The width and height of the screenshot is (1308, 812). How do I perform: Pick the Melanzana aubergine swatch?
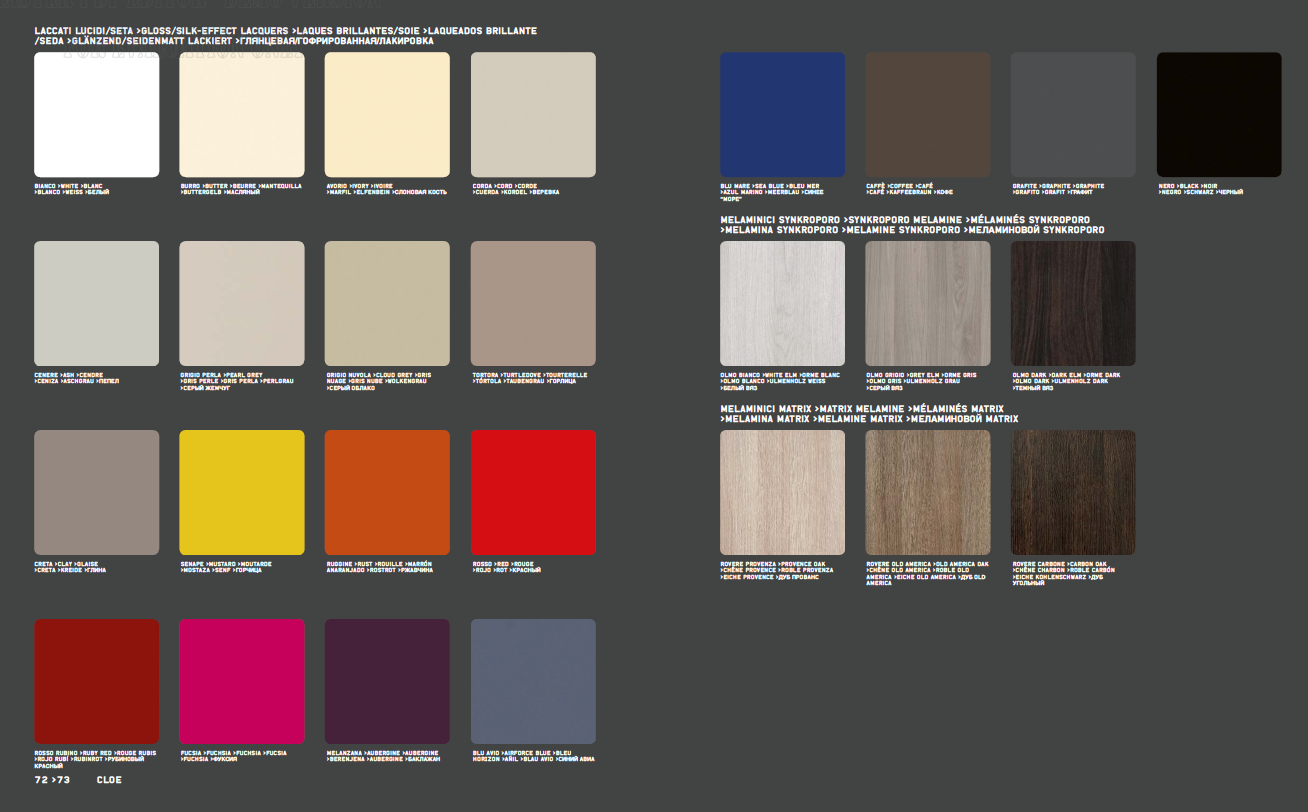point(387,681)
